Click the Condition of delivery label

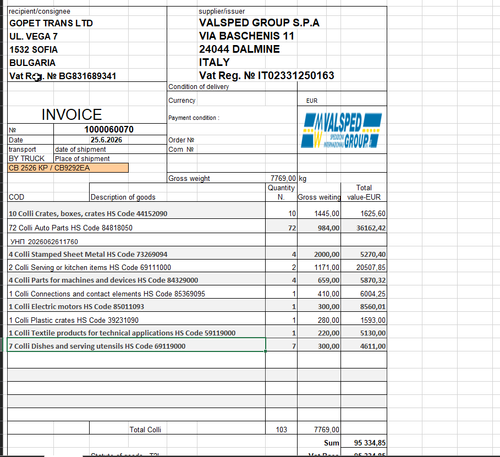point(199,87)
